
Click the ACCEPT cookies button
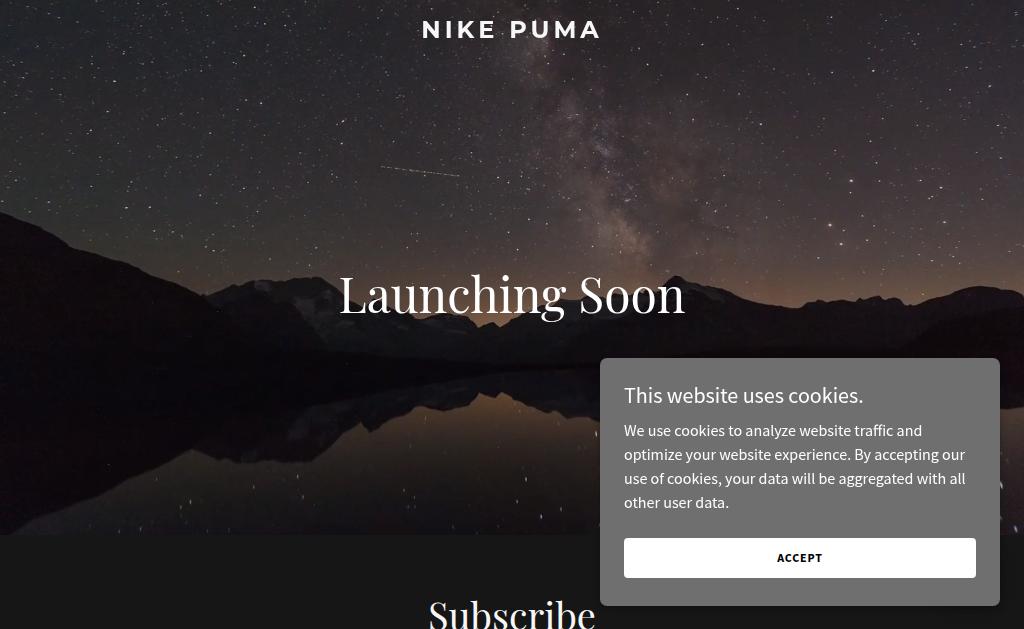[799, 558]
